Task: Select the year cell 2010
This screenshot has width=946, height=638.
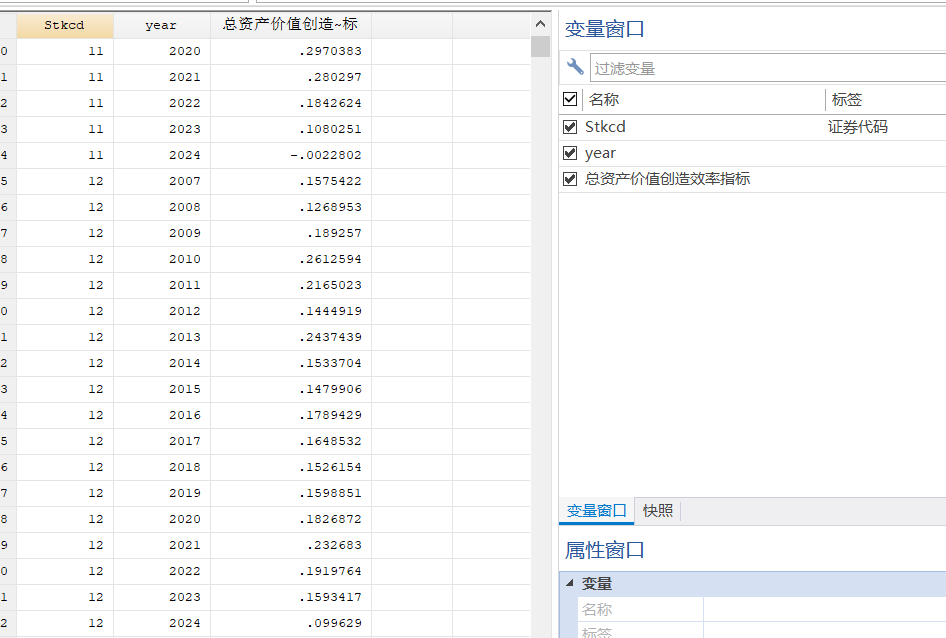Action: tap(162, 259)
